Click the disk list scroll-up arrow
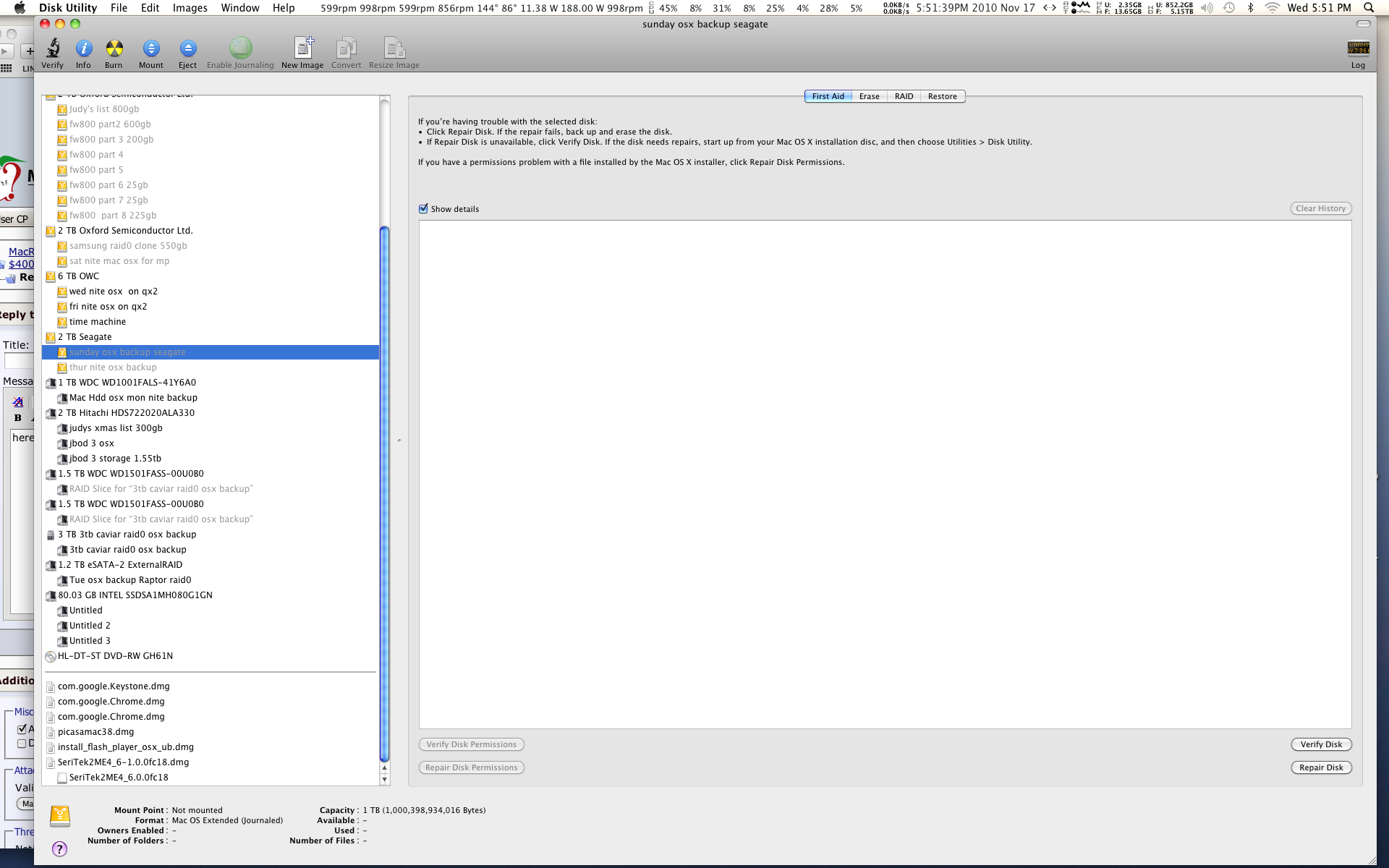The image size is (1389, 868). pyautogui.click(x=385, y=768)
